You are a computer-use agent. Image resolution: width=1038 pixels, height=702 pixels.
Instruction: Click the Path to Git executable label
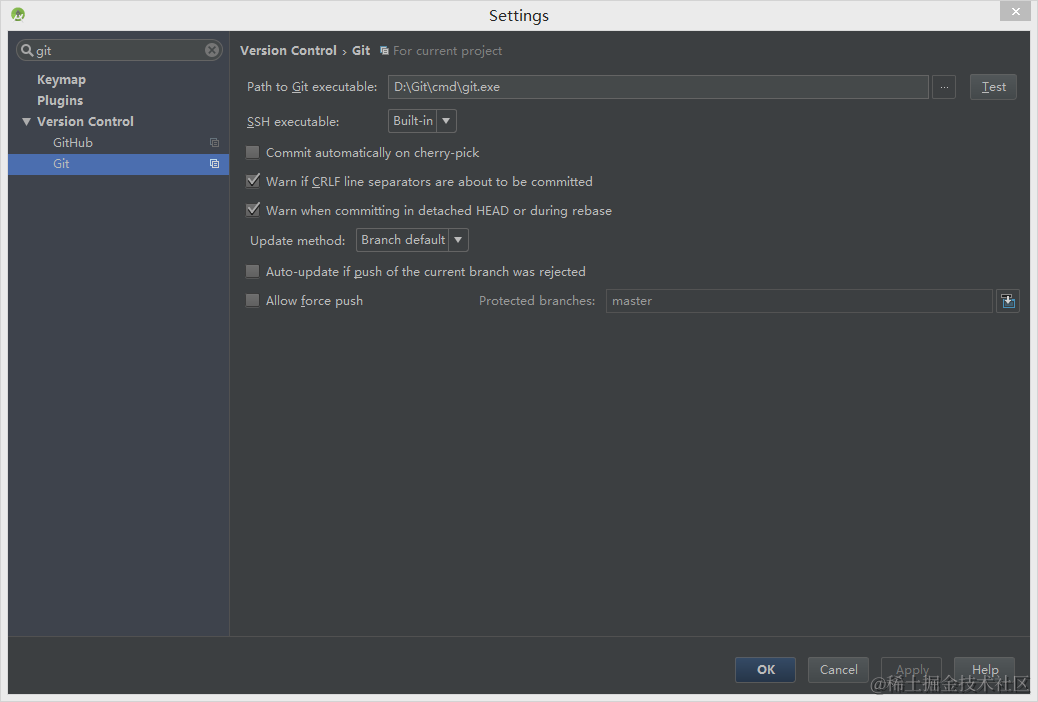coord(312,87)
